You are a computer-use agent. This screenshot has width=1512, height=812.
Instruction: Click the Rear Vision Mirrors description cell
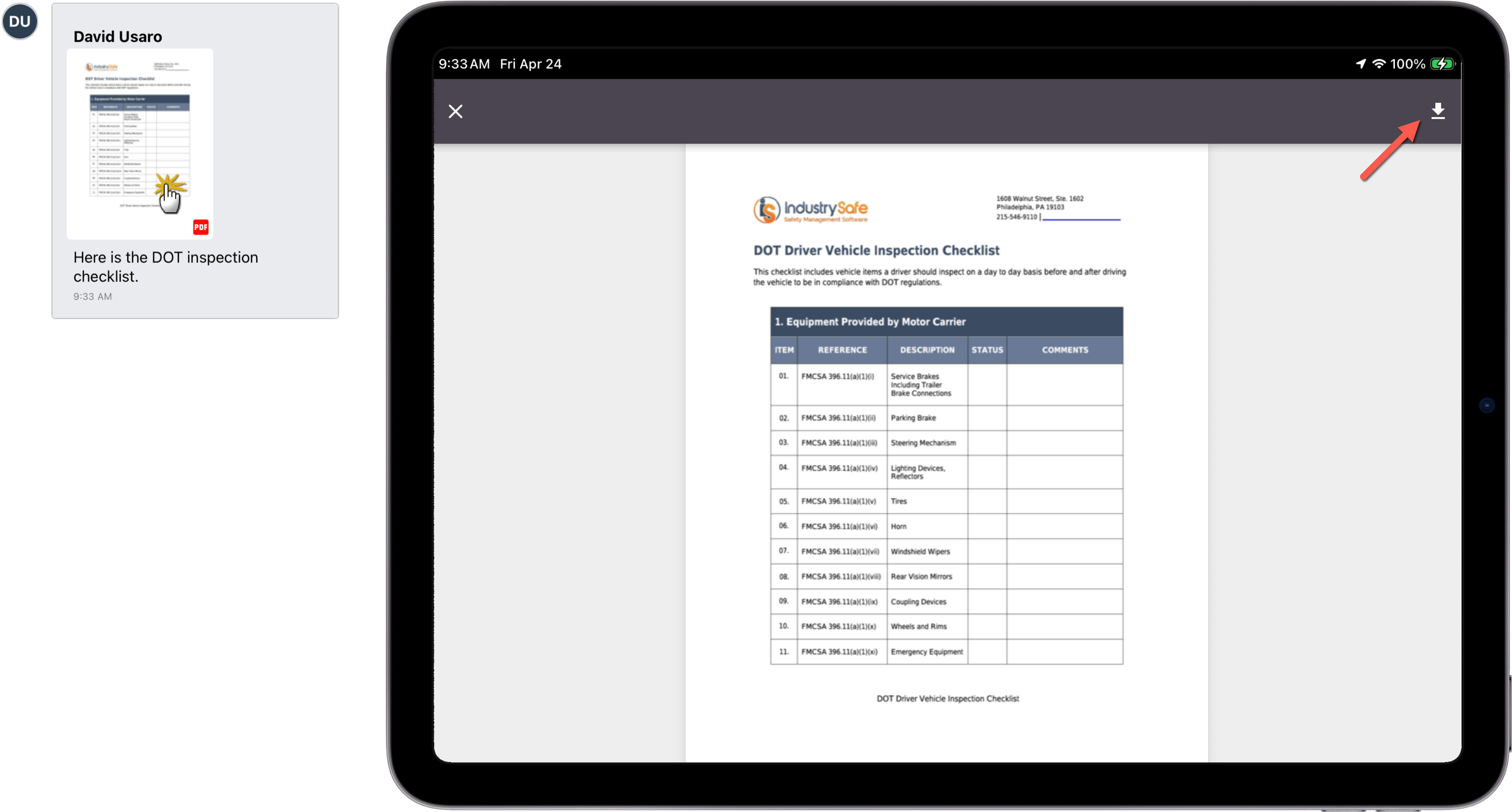(x=927, y=577)
